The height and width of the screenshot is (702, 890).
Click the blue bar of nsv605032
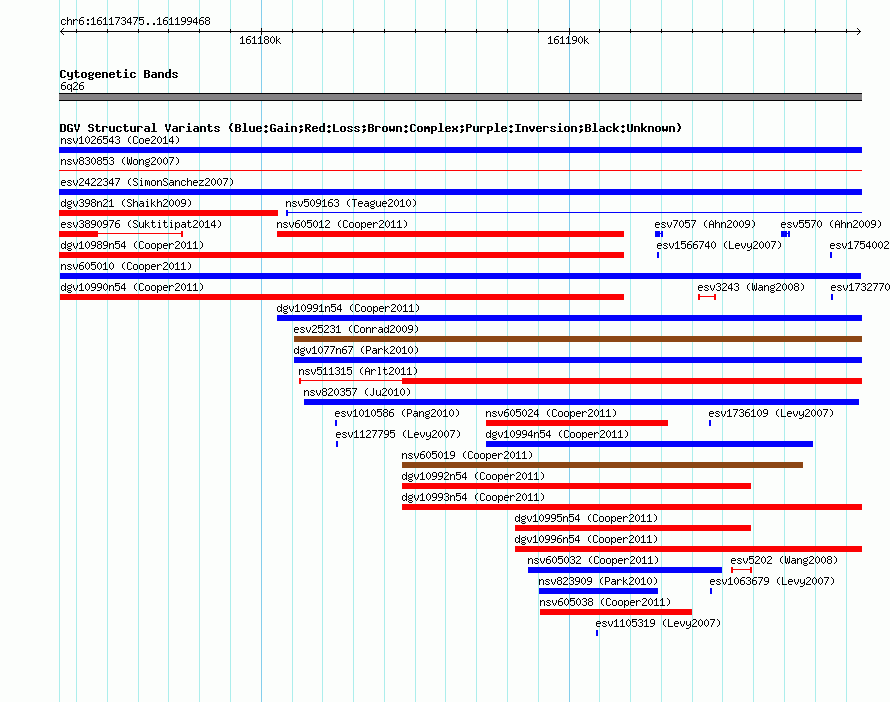(625, 570)
